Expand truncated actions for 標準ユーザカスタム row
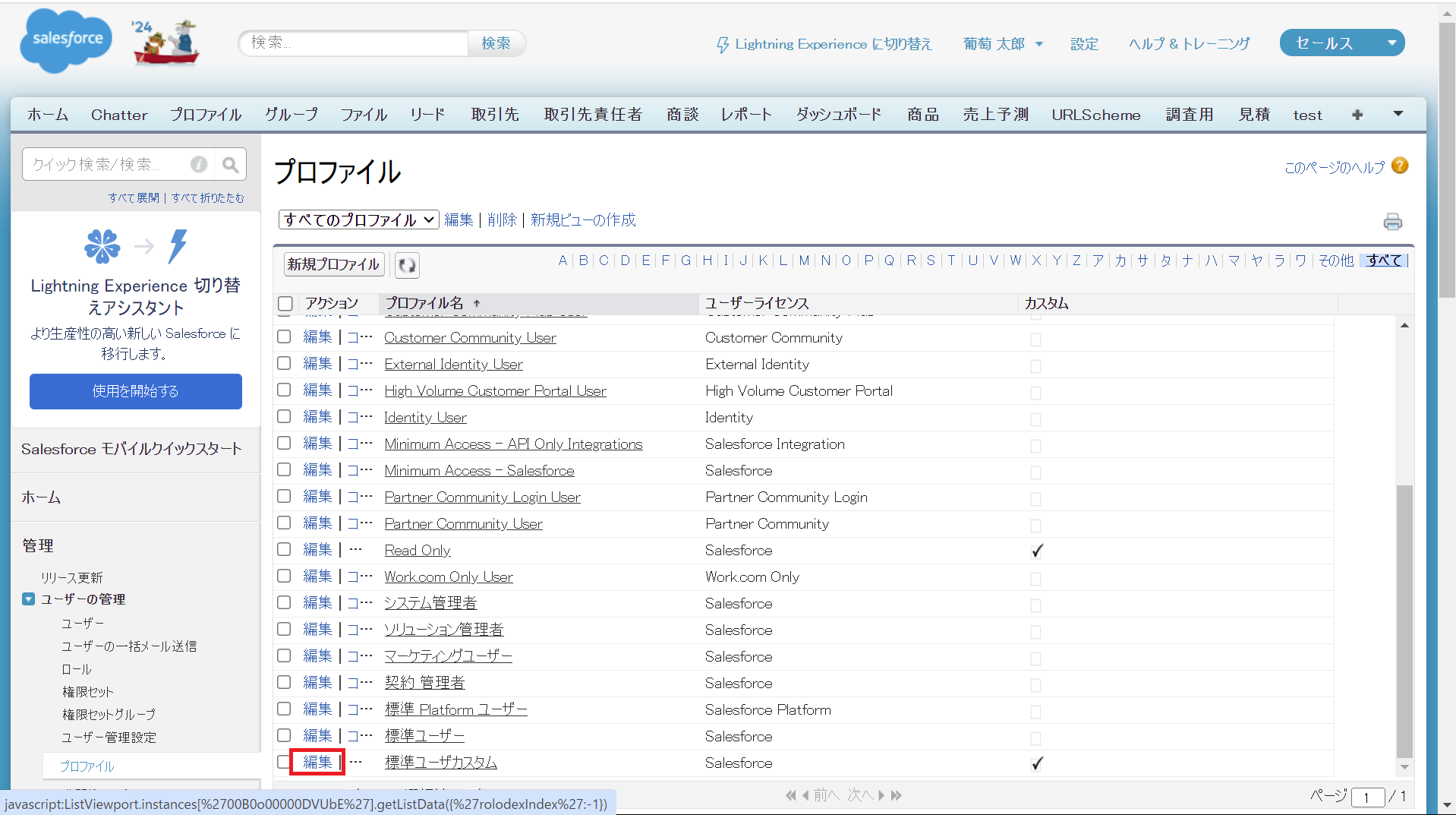Image resolution: width=1456 pixels, height=815 pixels. point(356,762)
